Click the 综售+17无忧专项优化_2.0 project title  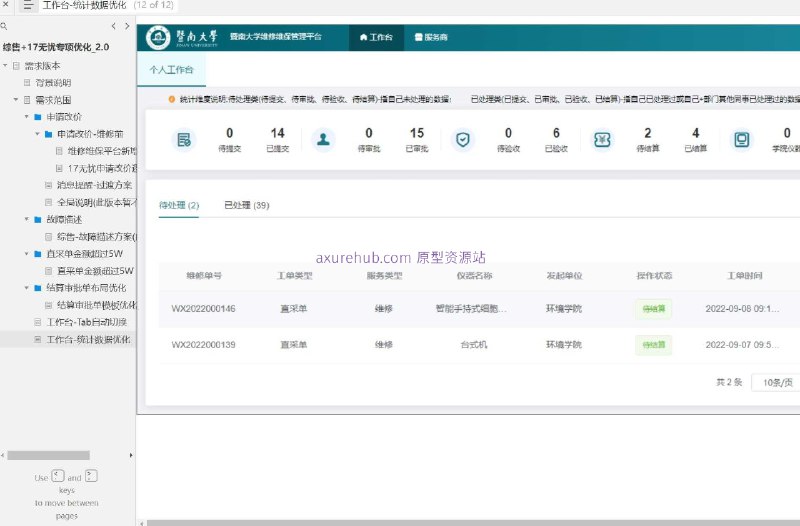(56, 47)
